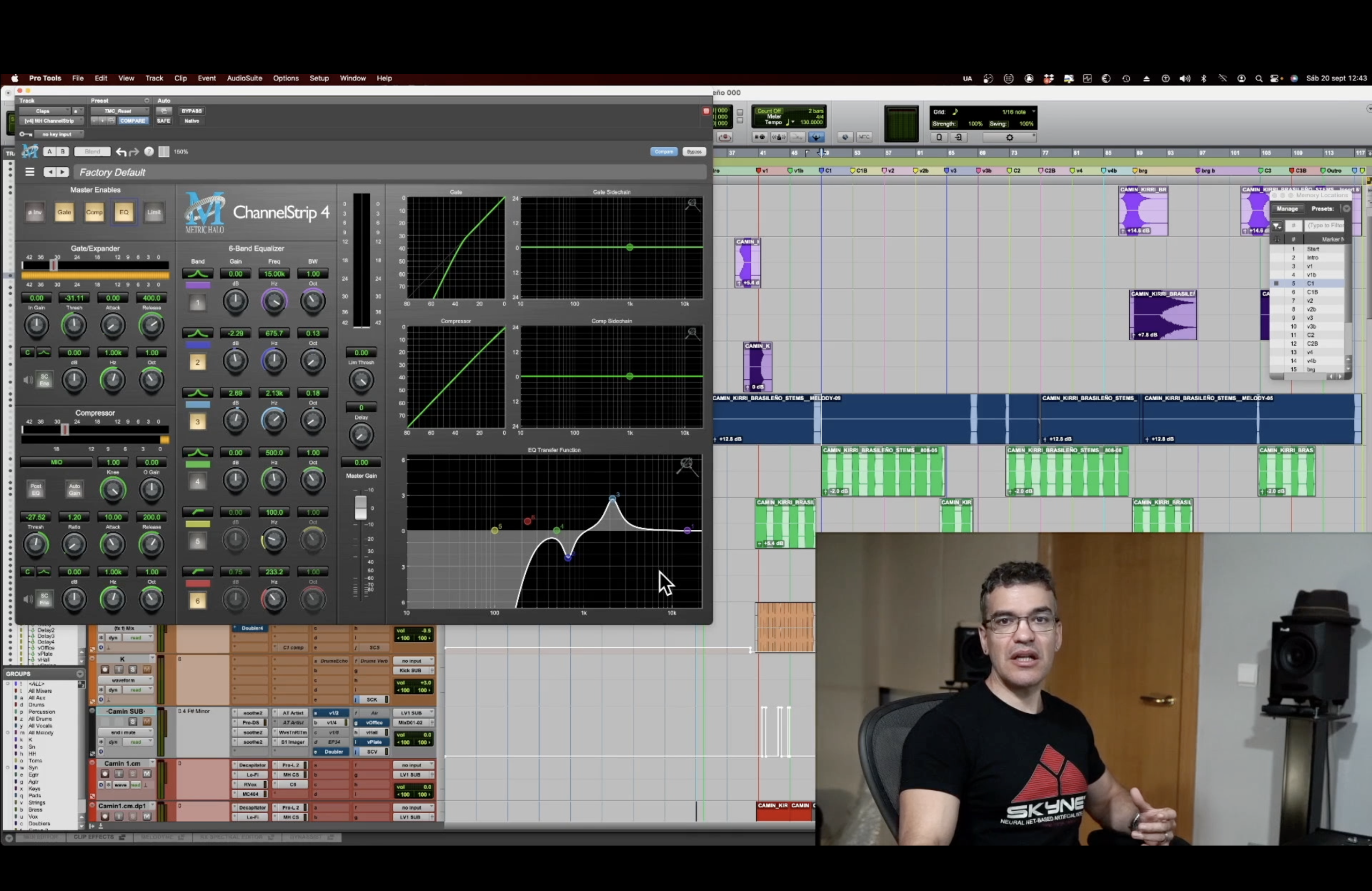1372x891 pixels.
Task: Click the key input key icon
Action: pyautogui.click(x=25, y=134)
